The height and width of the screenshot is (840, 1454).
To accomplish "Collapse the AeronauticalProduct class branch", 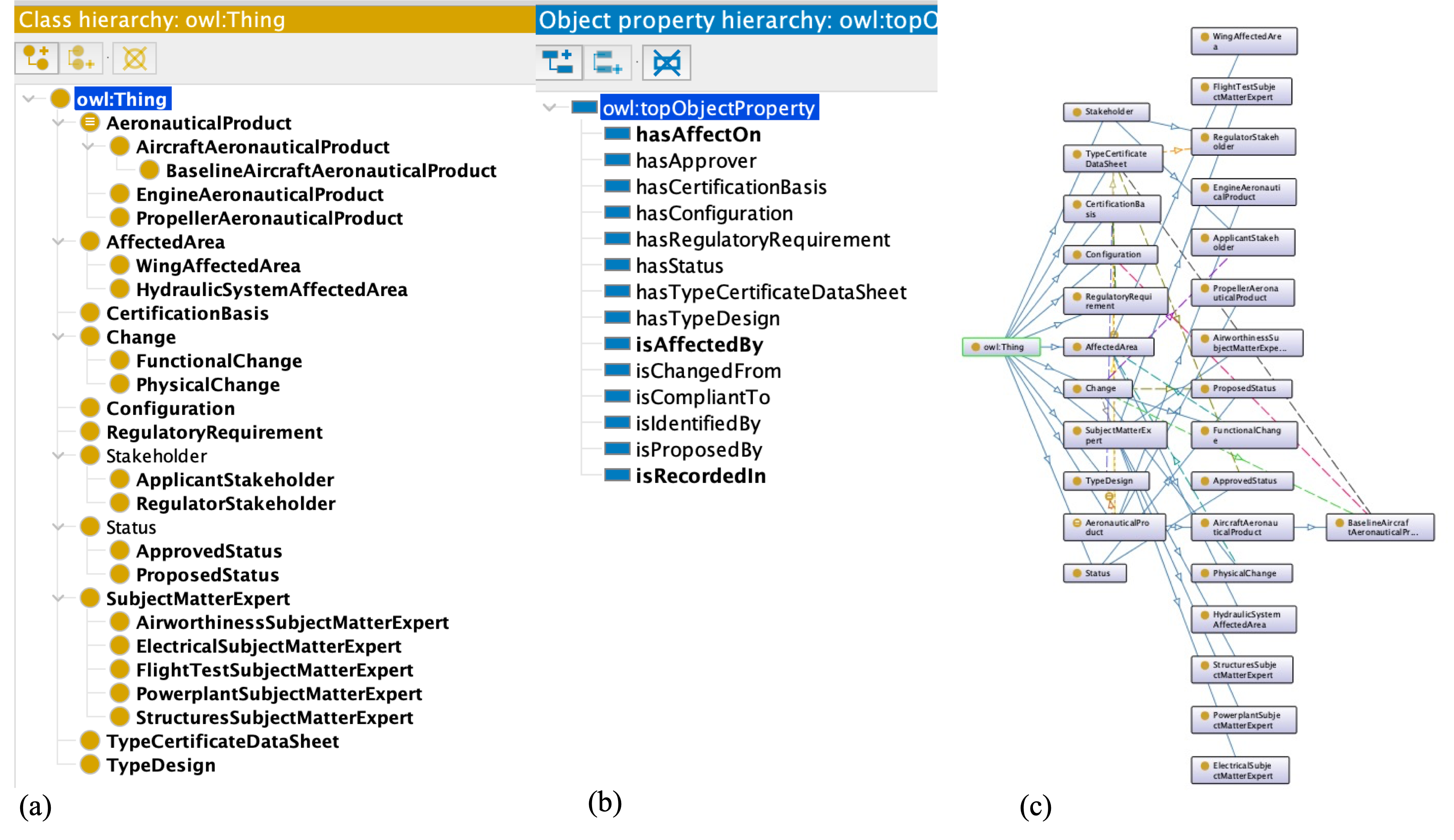I will (x=58, y=122).
